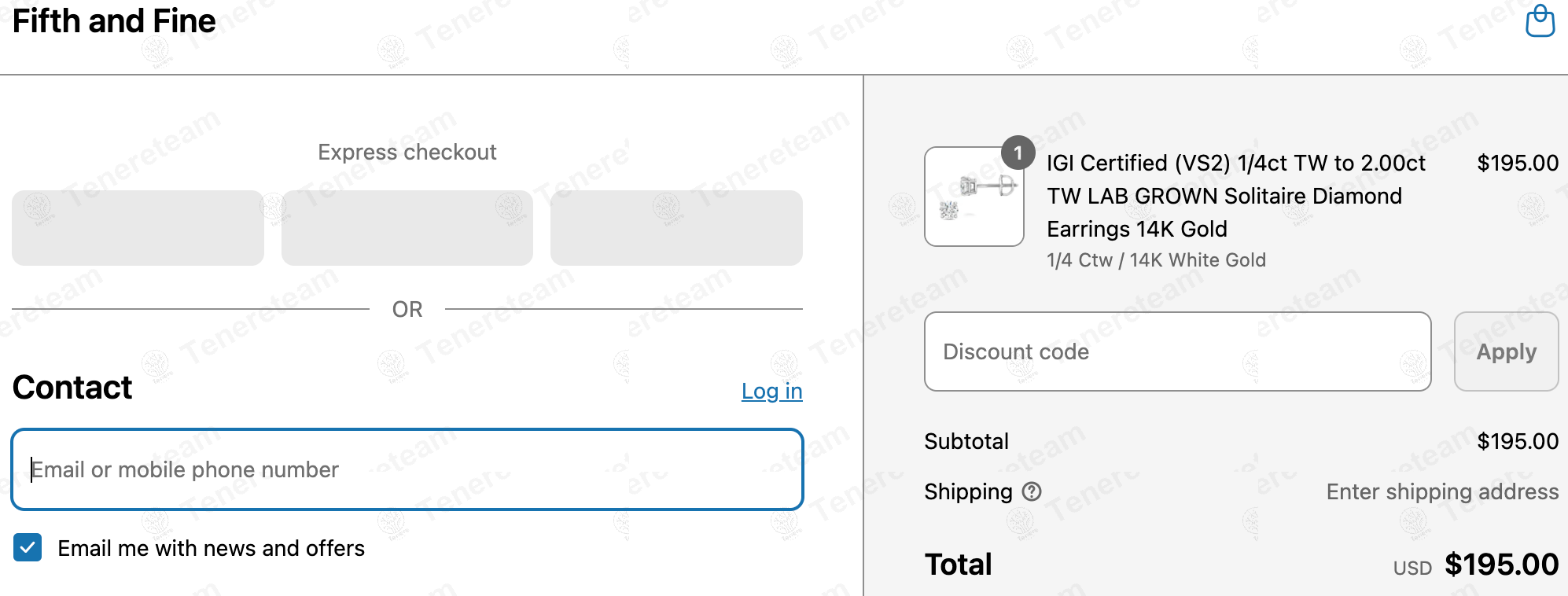Viewport: 1568px width, 596px height.
Task: Click the Express checkout label
Action: tap(407, 152)
